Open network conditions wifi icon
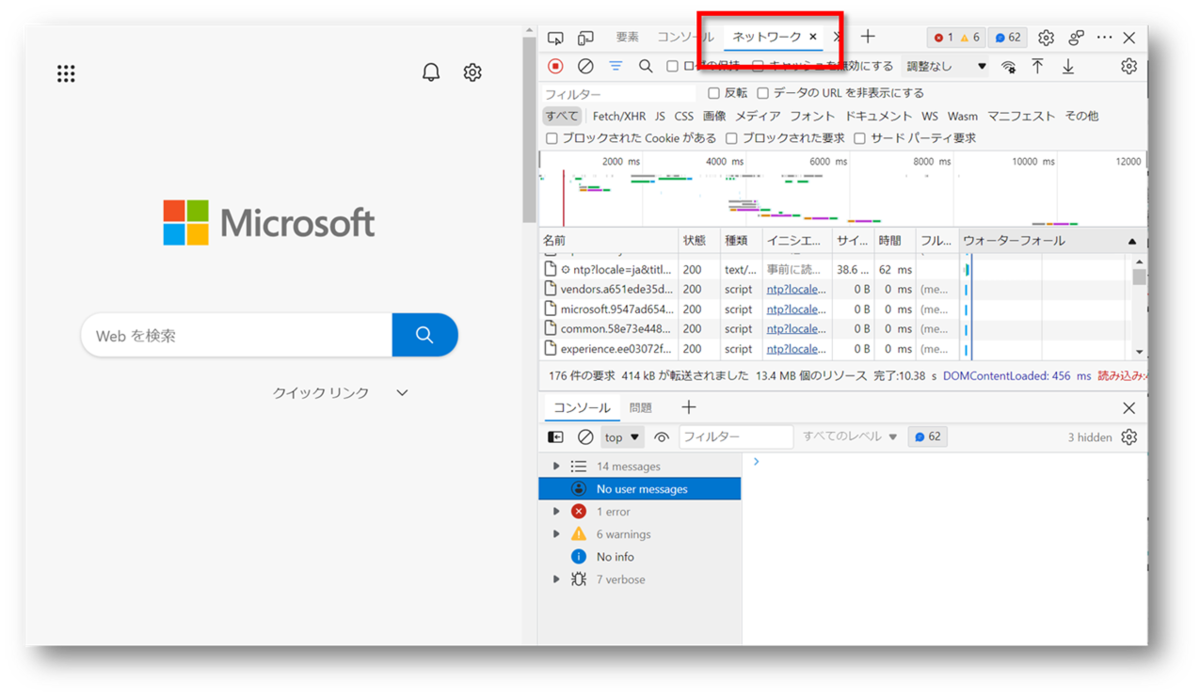1200x697 pixels. (1008, 66)
